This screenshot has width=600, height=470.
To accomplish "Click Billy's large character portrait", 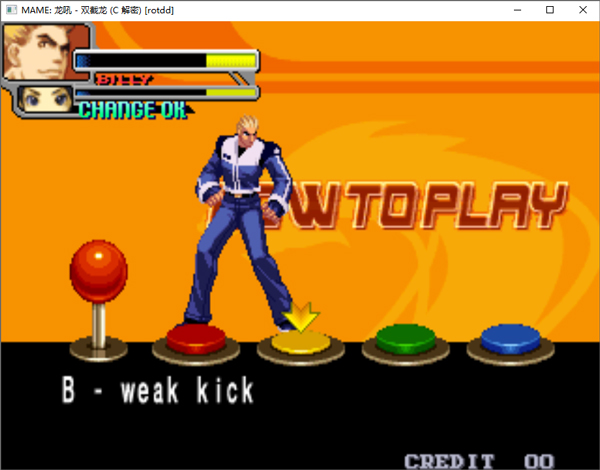I will 46,52.
